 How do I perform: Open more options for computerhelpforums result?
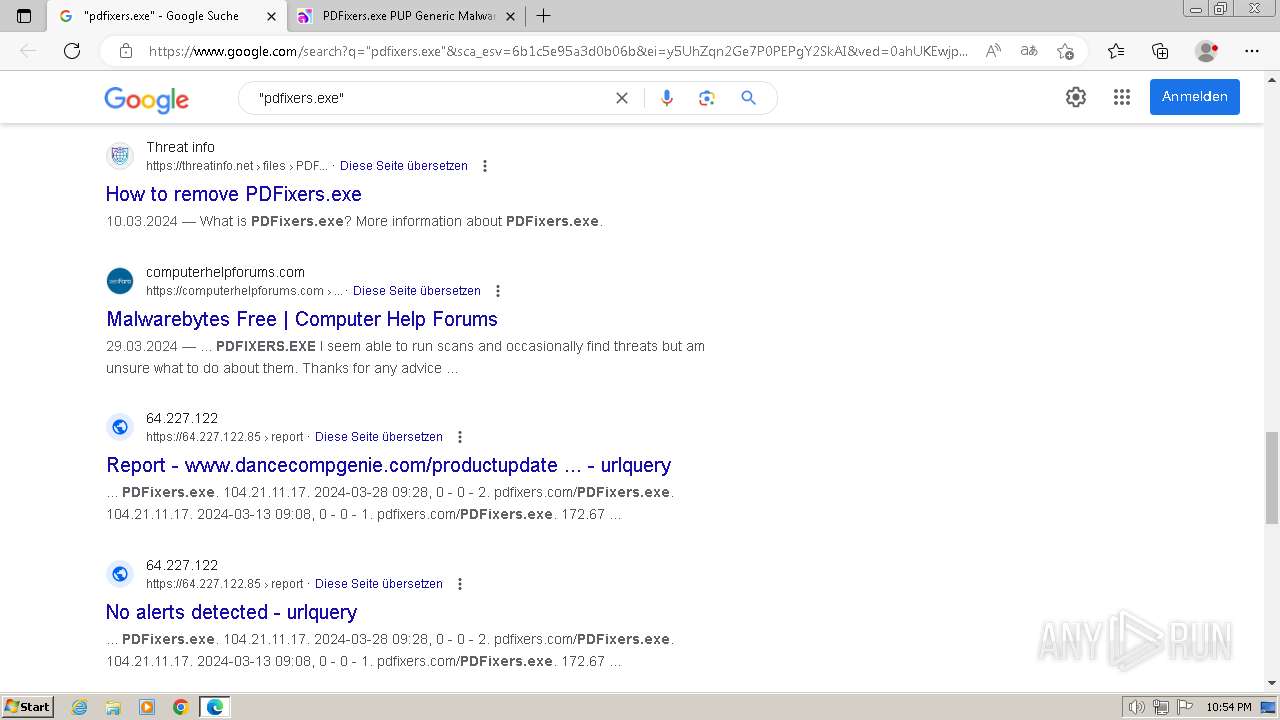tap(498, 291)
